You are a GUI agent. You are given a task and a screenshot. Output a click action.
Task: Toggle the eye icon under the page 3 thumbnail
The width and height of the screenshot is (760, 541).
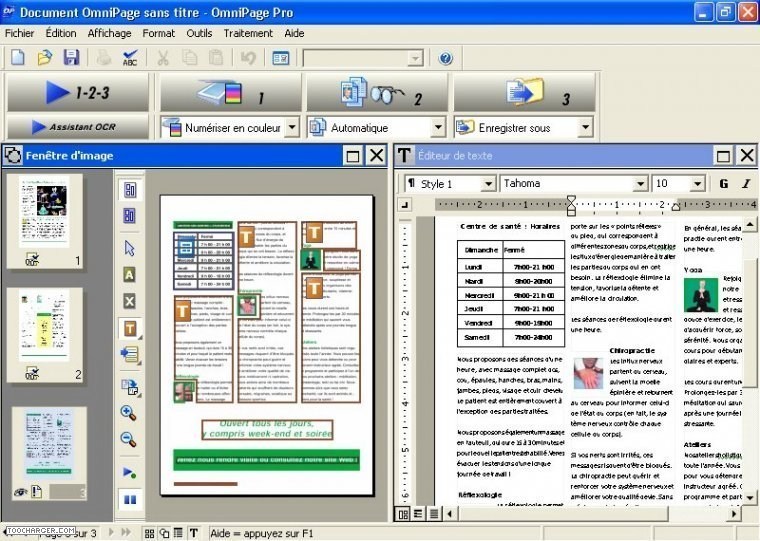(20, 492)
